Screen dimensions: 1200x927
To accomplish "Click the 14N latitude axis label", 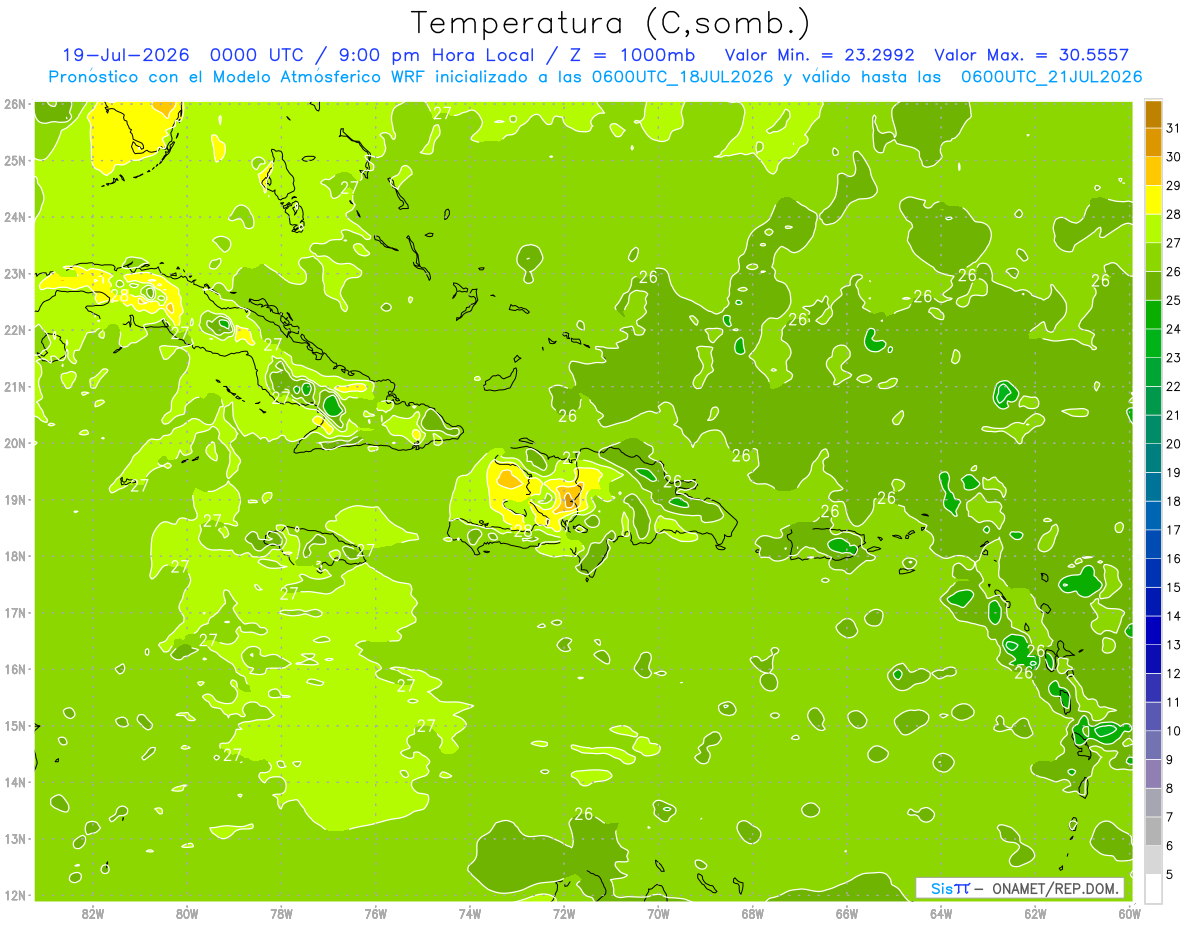I will pos(14,782).
